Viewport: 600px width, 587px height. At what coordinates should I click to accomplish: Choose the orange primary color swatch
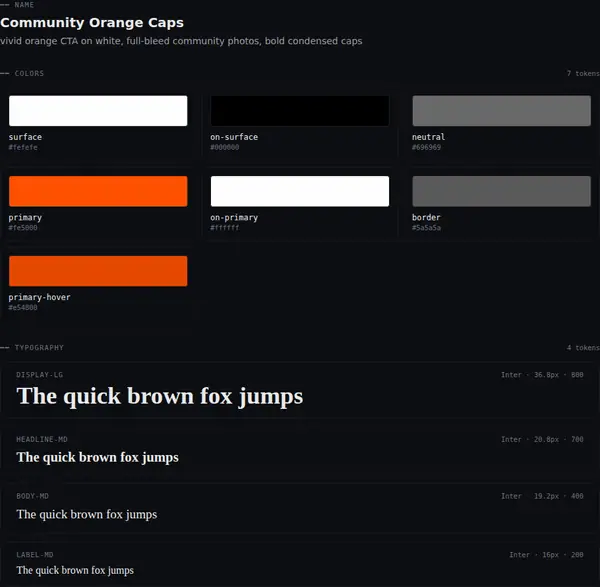coord(98,191)
